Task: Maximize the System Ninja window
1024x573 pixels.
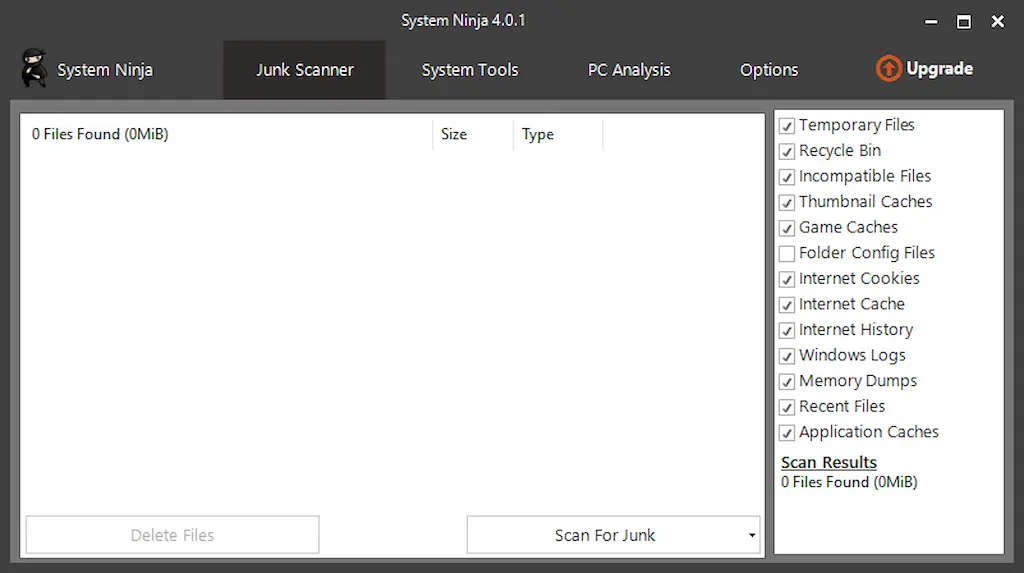Action: point(964,22)
